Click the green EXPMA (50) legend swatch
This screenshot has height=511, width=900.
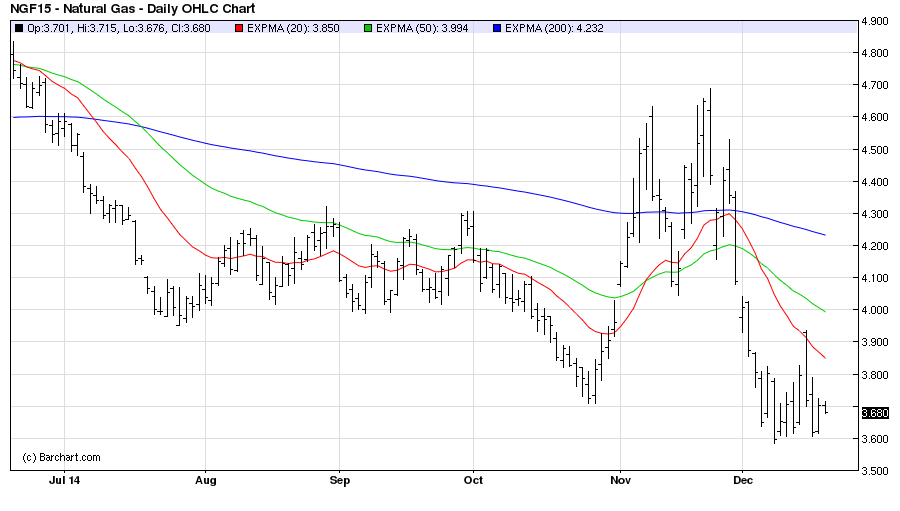(x=368, y=28)
